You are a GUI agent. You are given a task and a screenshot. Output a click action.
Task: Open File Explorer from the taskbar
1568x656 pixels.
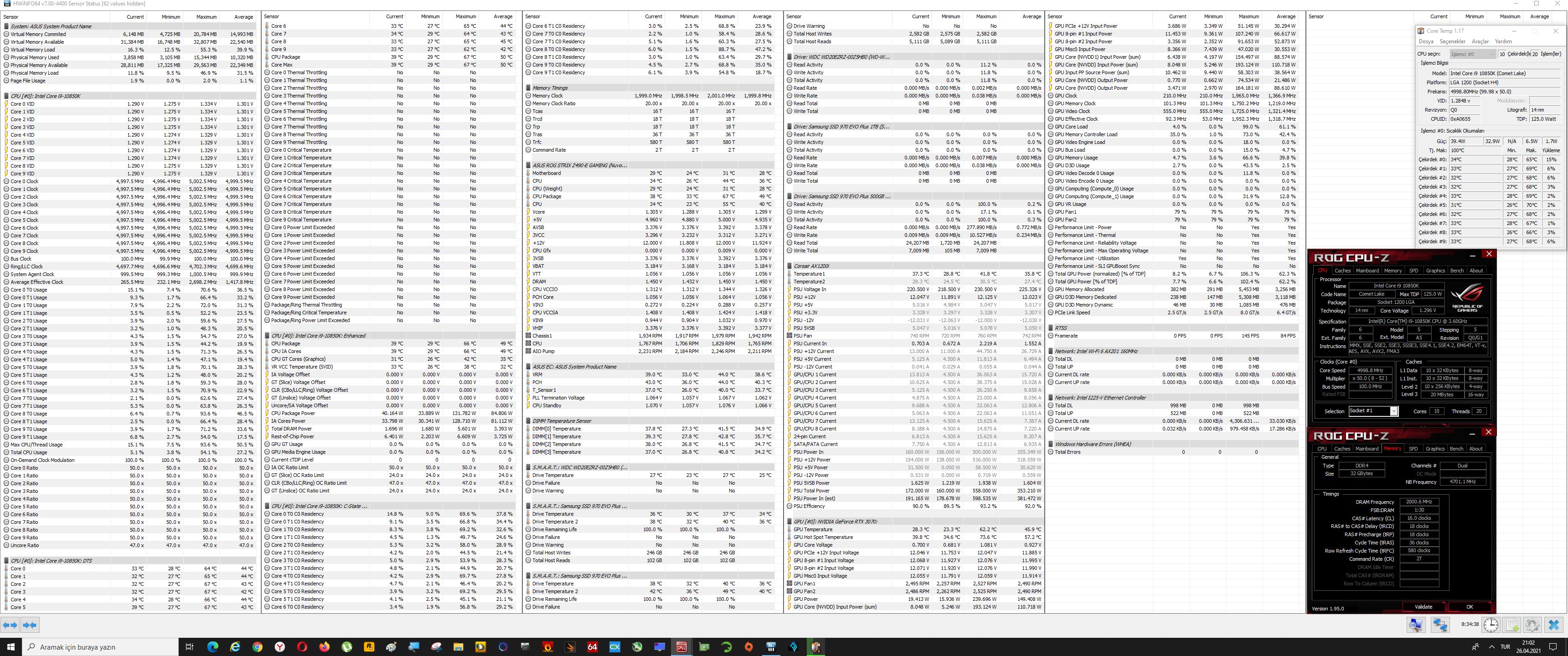459,647
